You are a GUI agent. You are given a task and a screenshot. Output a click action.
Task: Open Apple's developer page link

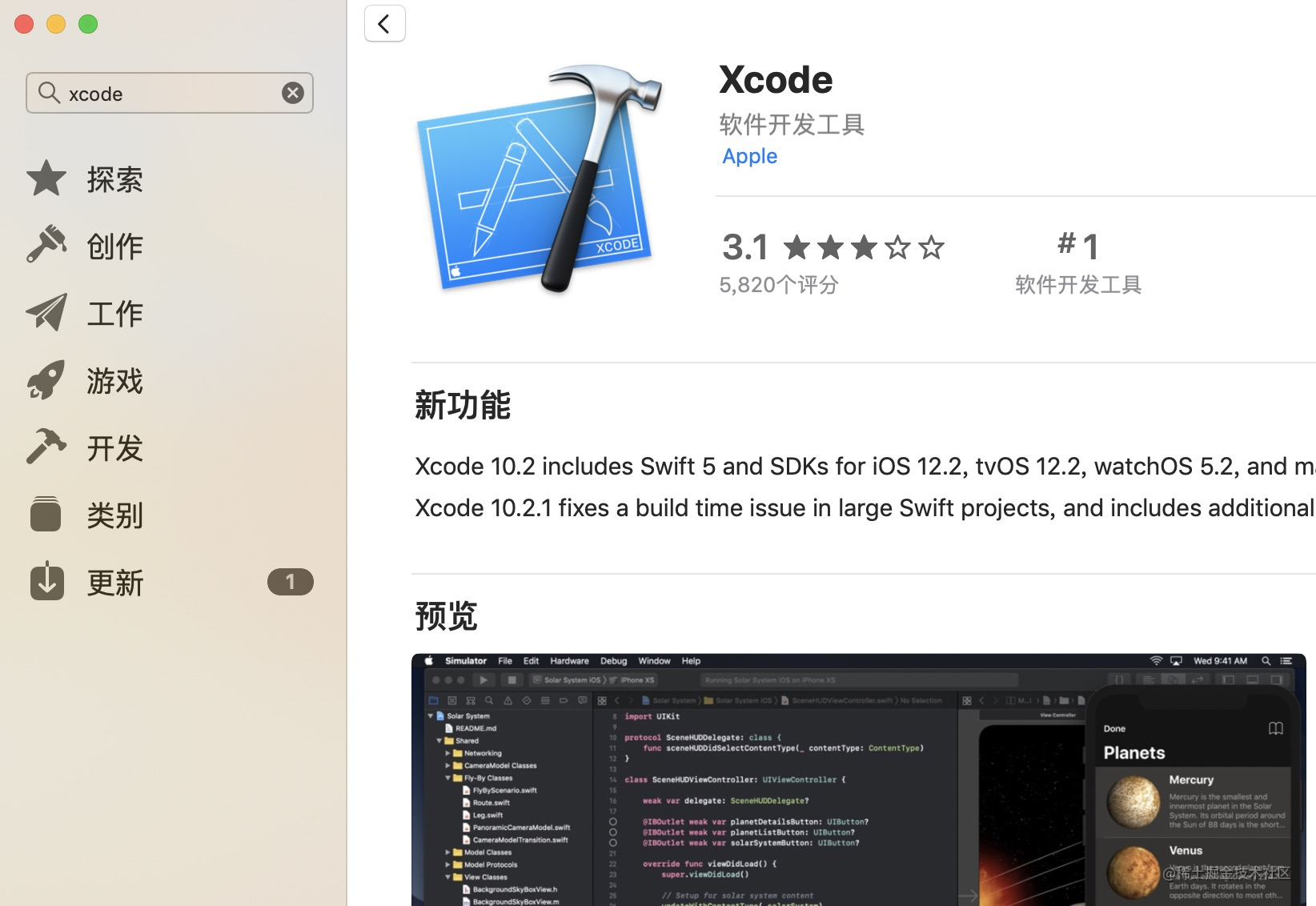point(749,156)
